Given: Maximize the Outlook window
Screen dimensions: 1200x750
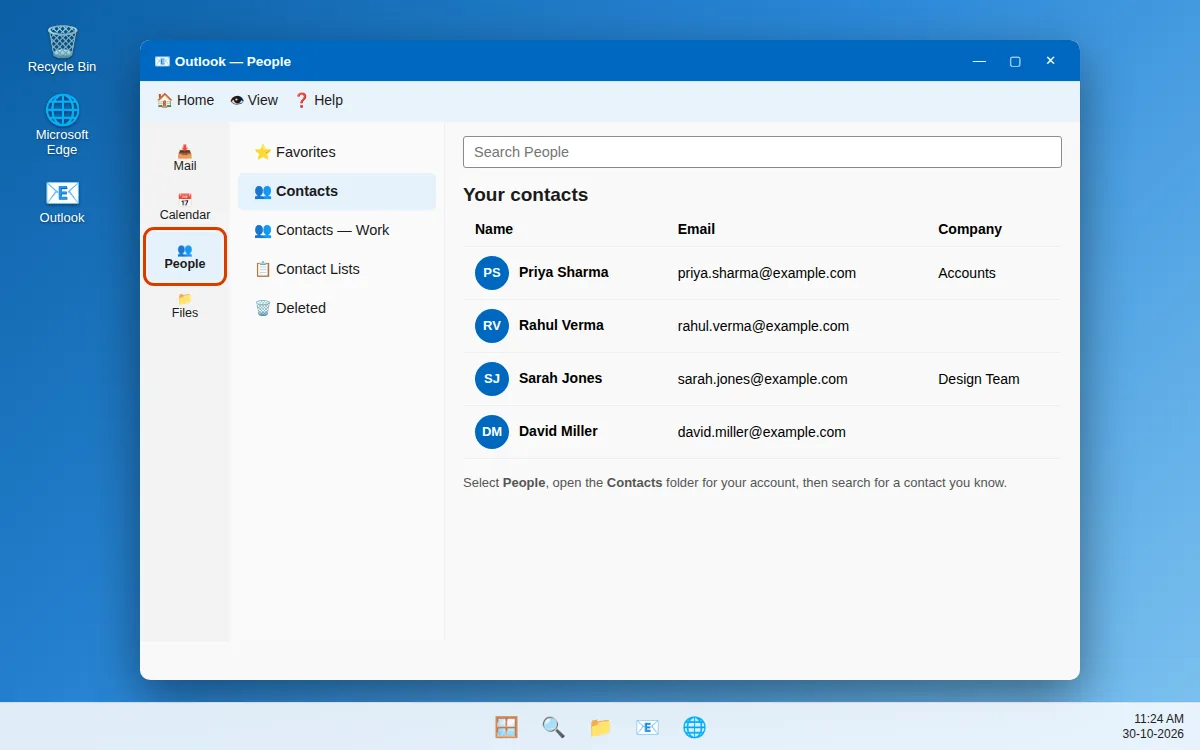Looking at the screenshot, I should click(x=1015, y=61).
